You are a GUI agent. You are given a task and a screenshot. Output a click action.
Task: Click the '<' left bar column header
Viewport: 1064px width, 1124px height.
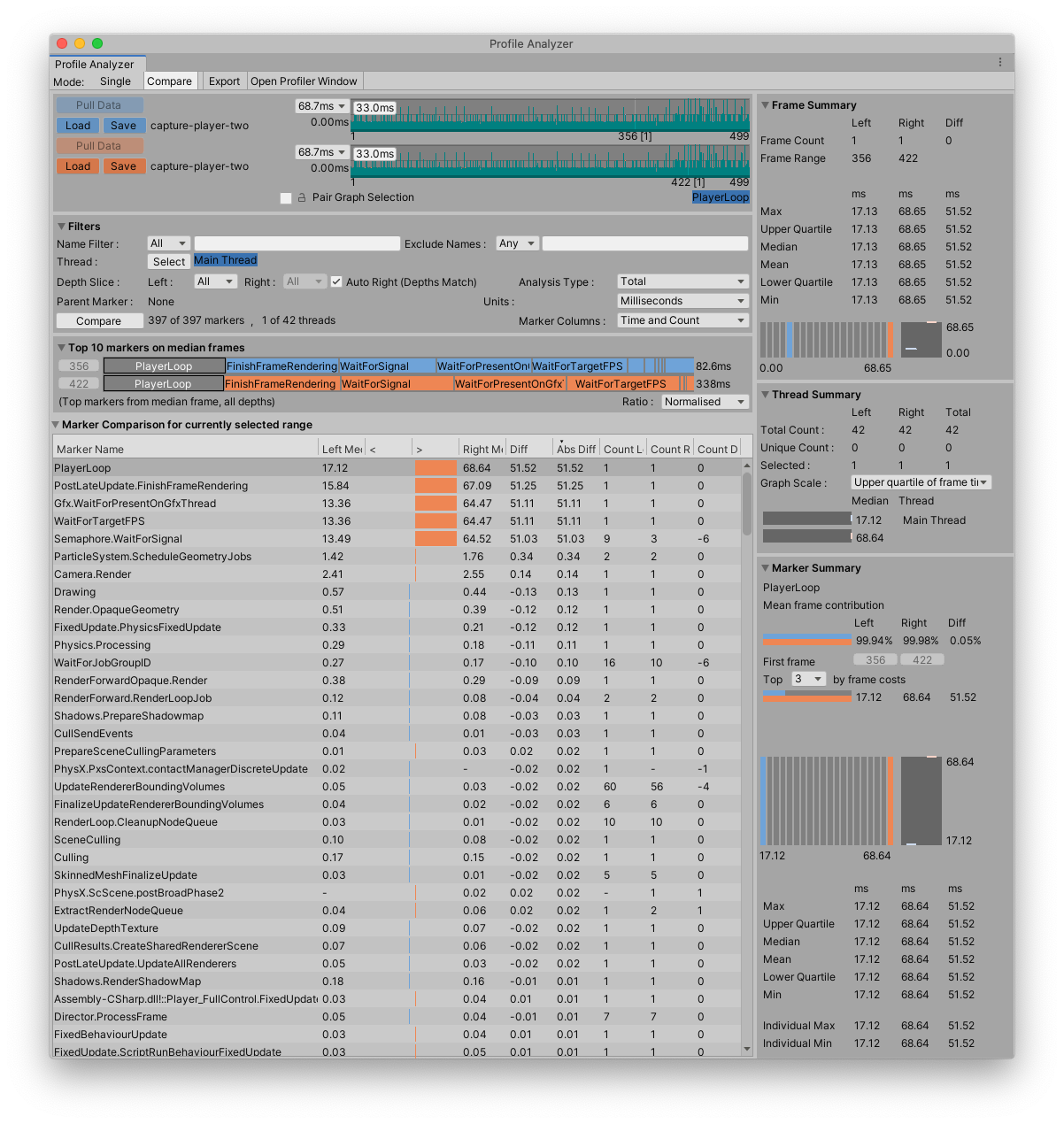coord(389,450)
